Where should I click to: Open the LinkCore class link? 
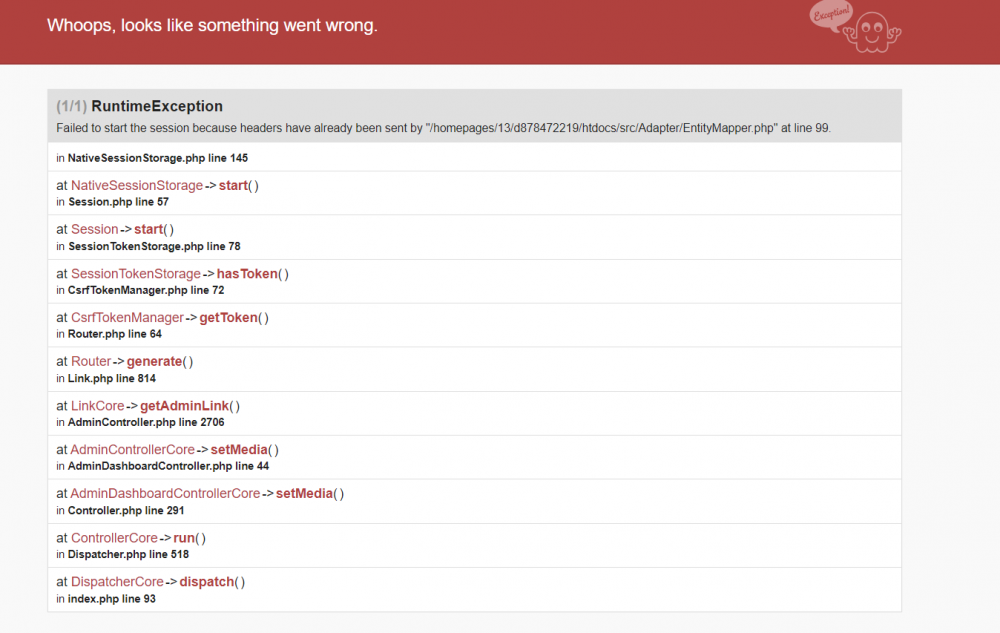[x=97, y=406]
